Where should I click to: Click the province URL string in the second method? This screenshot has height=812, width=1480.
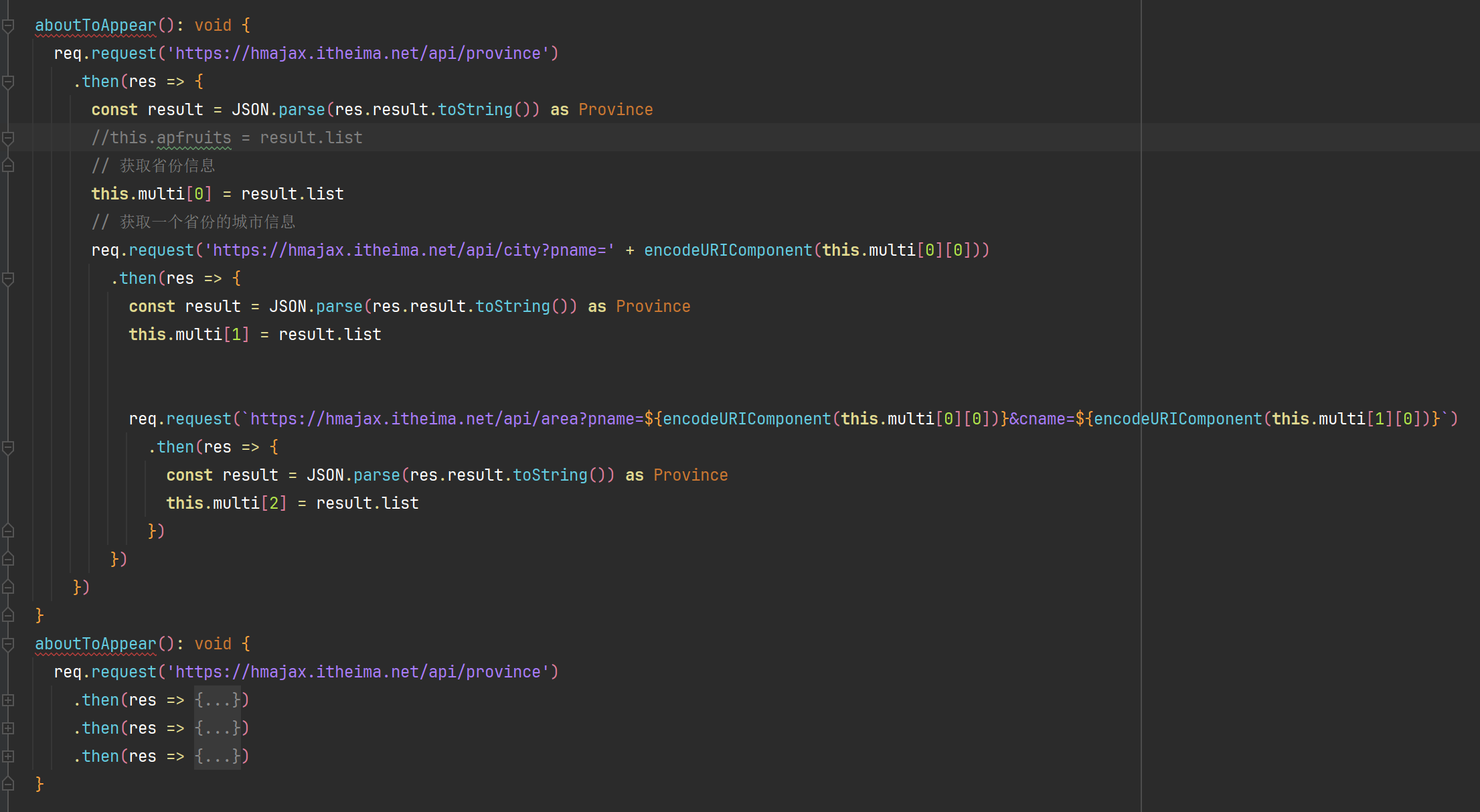point(358,672)
